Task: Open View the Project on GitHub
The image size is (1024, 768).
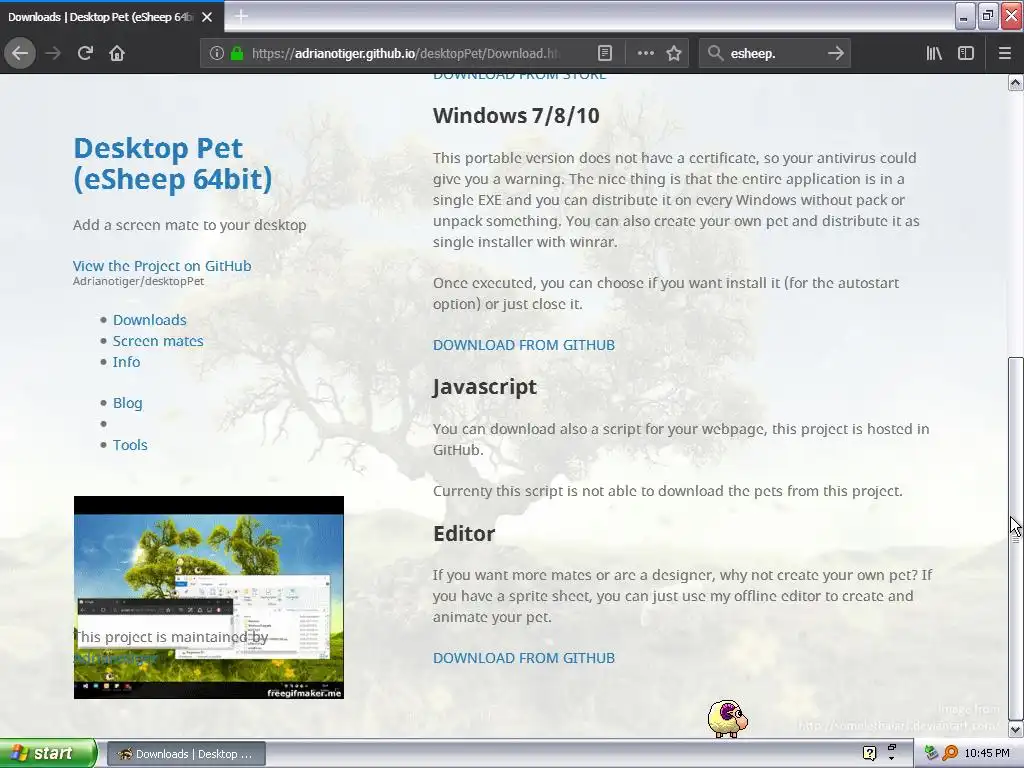Action: tap(162, 266)
